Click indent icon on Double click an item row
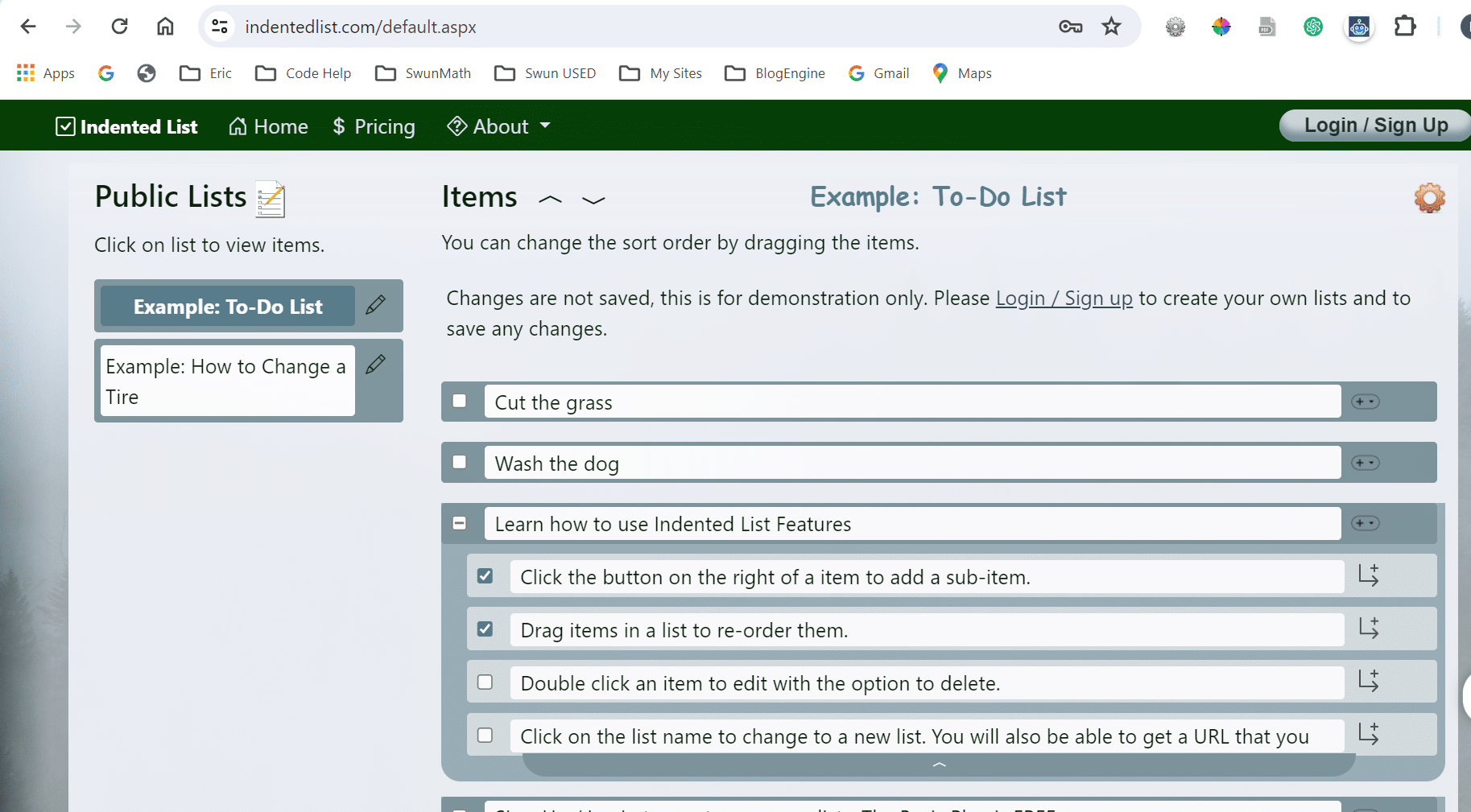 coord(1368,682)
